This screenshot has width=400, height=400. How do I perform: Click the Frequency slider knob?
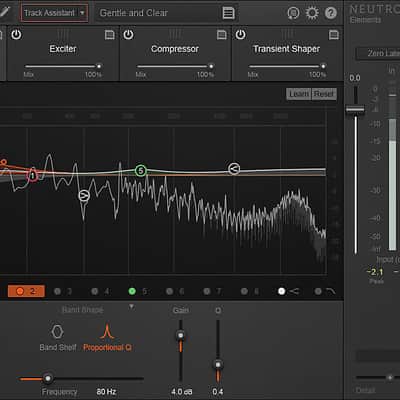[x=48, y=378]
